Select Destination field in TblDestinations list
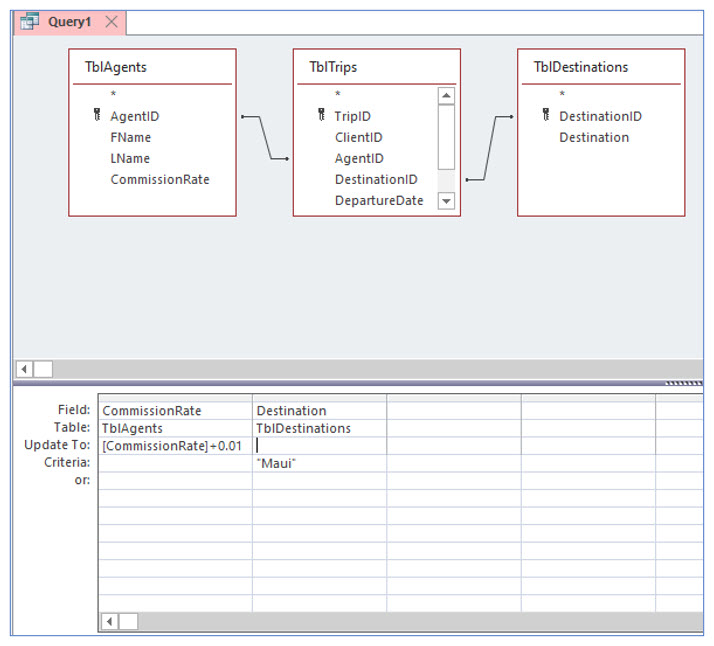This screenshot has height=646, width=714. pos(594,137)
